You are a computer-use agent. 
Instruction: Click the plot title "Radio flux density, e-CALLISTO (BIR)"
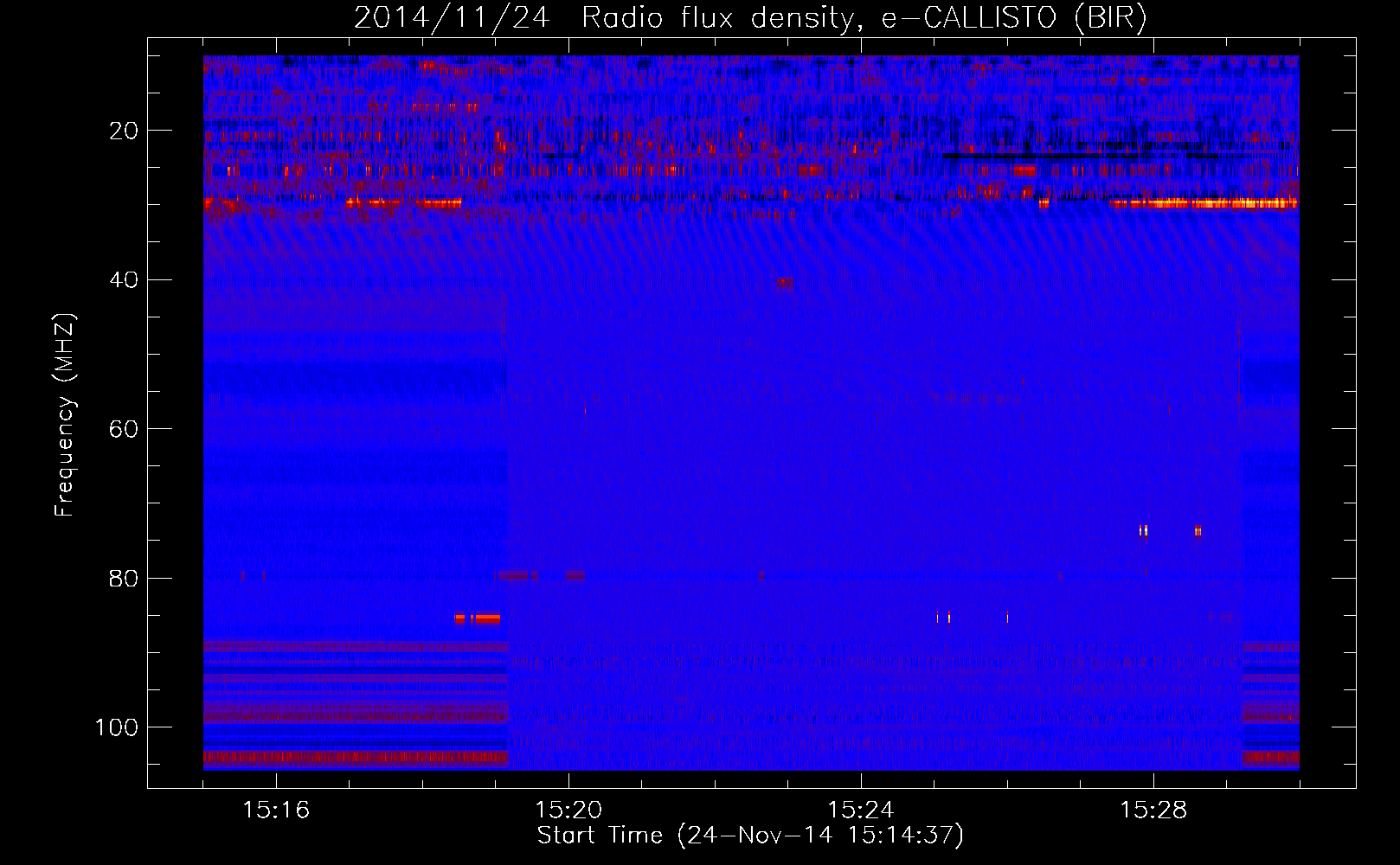point(864,18)
